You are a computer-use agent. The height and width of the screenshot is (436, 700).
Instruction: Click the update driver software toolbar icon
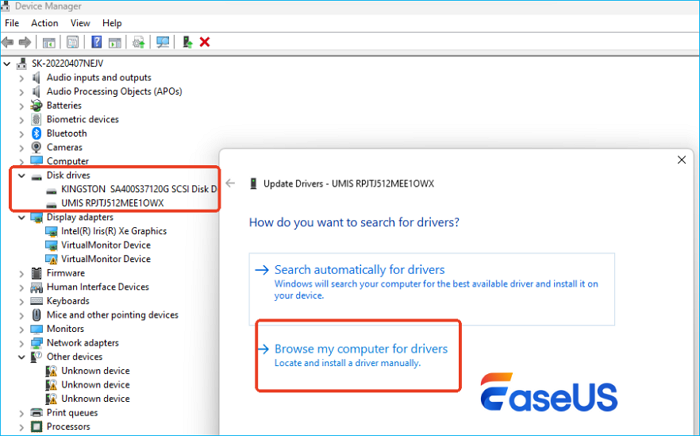pos(139,42)
